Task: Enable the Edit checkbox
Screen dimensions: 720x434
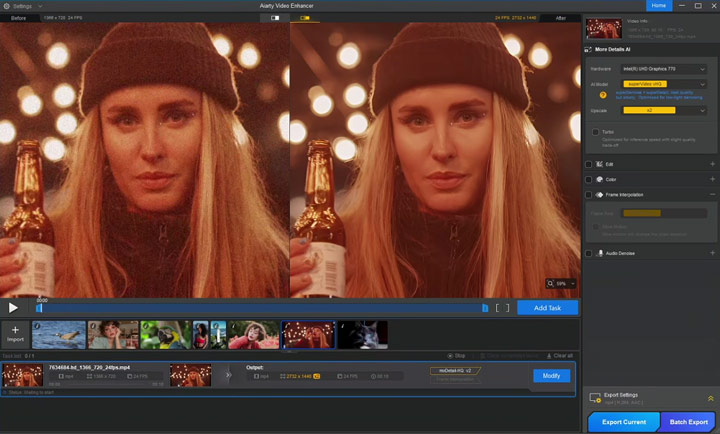Action: point(589,164)
